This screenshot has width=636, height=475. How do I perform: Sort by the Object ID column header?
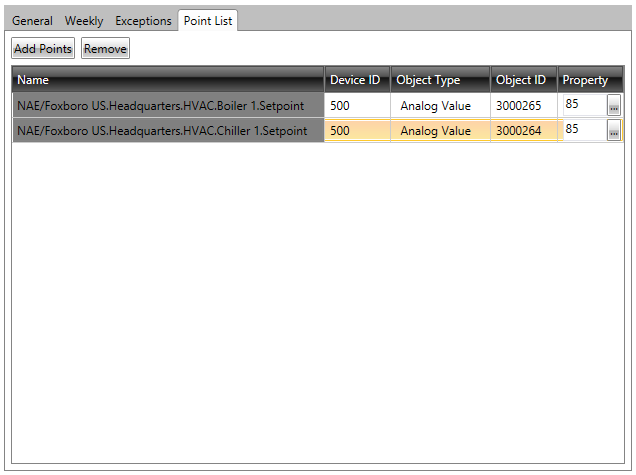click(523, 80)
